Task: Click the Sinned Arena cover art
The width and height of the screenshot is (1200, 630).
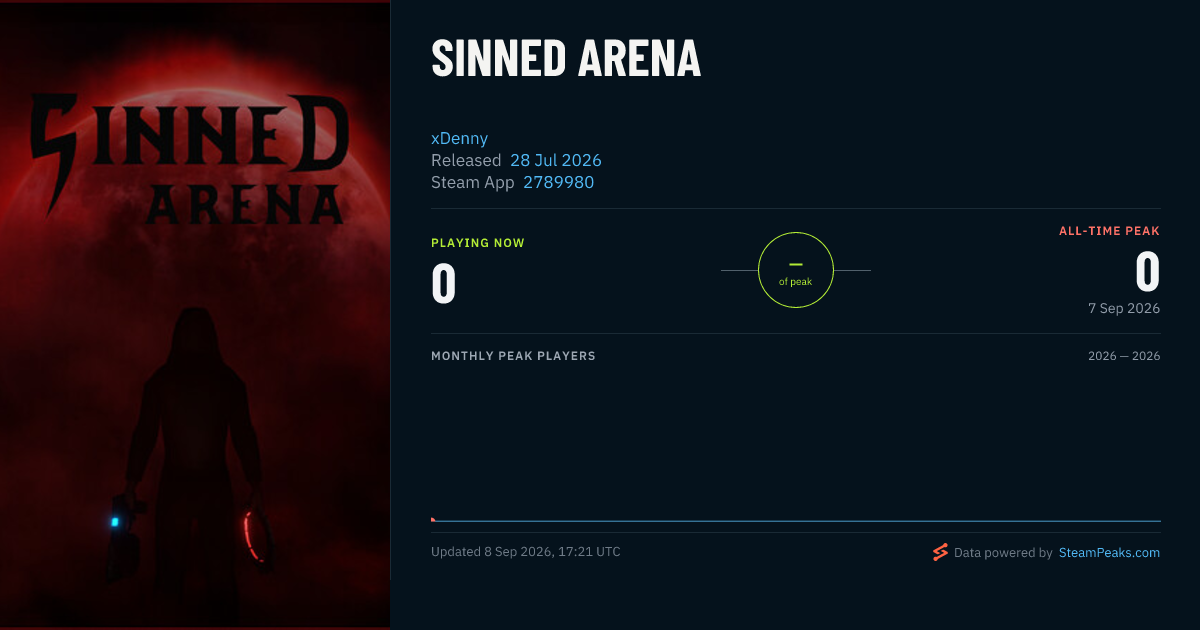Action: [x=195, y=315]
